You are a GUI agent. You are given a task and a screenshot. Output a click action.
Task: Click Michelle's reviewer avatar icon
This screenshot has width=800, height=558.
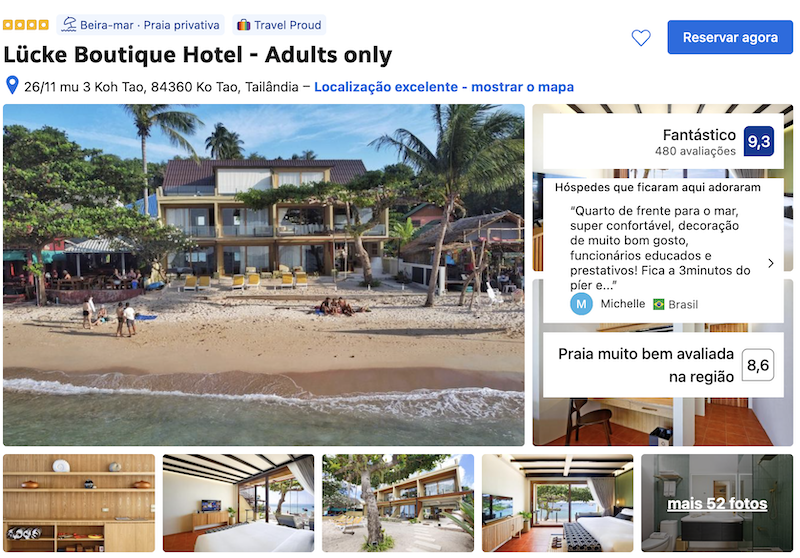click(x=581, y=305)
